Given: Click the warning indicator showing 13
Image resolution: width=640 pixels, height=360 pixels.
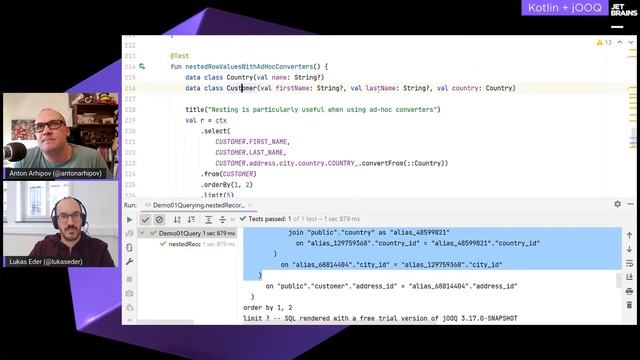Looking at the screenshot, I should pyautogui.click(x=604, y=42).
